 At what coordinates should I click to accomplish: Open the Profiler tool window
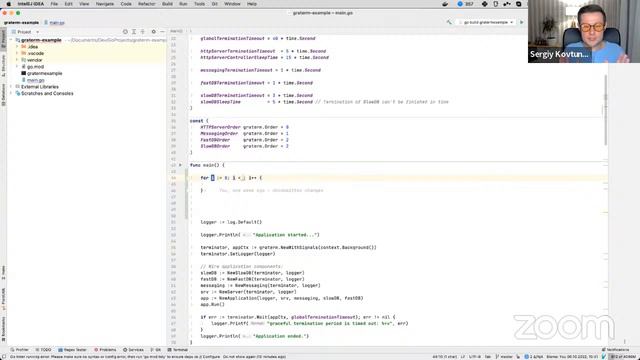click(x=20, y=350)
